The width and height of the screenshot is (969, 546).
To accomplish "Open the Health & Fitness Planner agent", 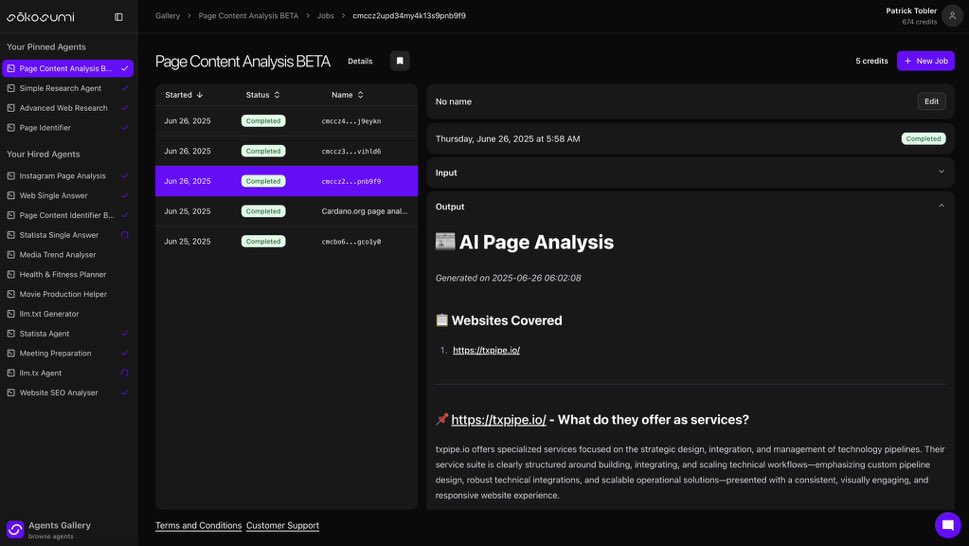I will [62, 275].
